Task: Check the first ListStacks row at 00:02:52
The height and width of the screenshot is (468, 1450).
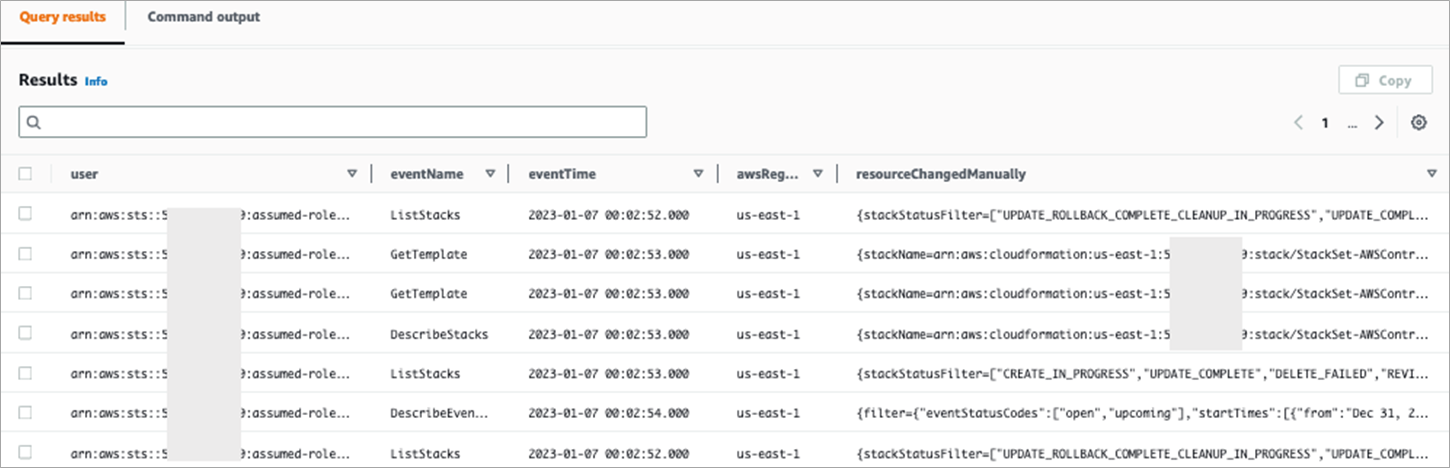Action: tap(25, 213)
